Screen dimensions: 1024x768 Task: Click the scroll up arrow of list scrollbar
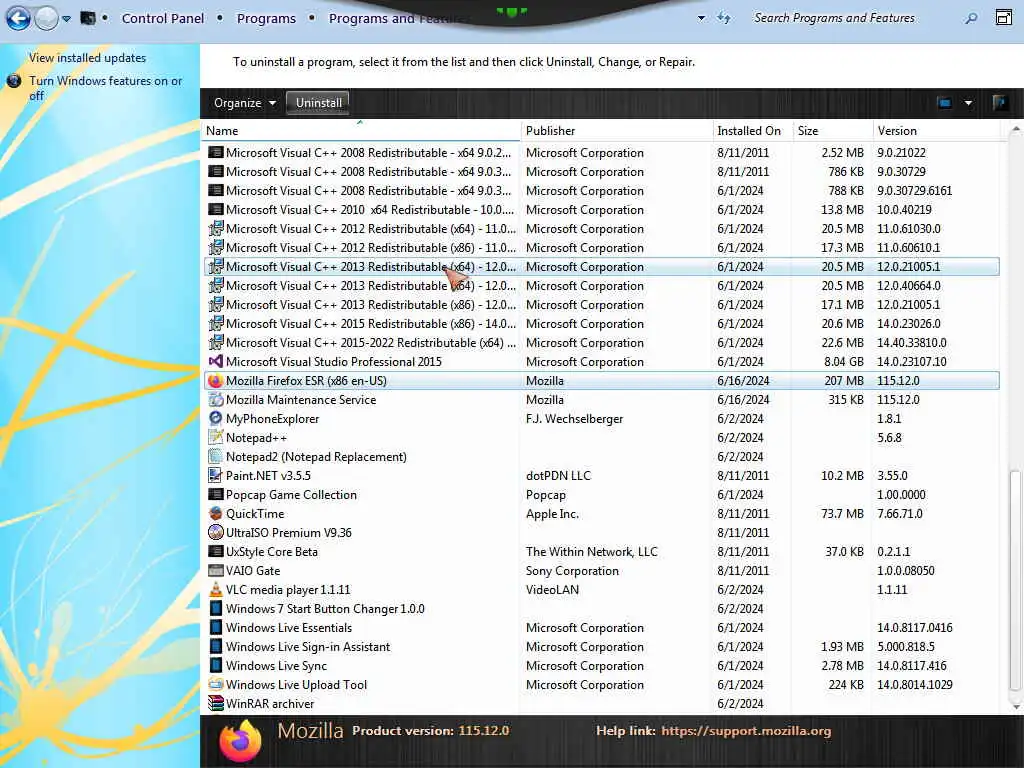click(1016, 131)
